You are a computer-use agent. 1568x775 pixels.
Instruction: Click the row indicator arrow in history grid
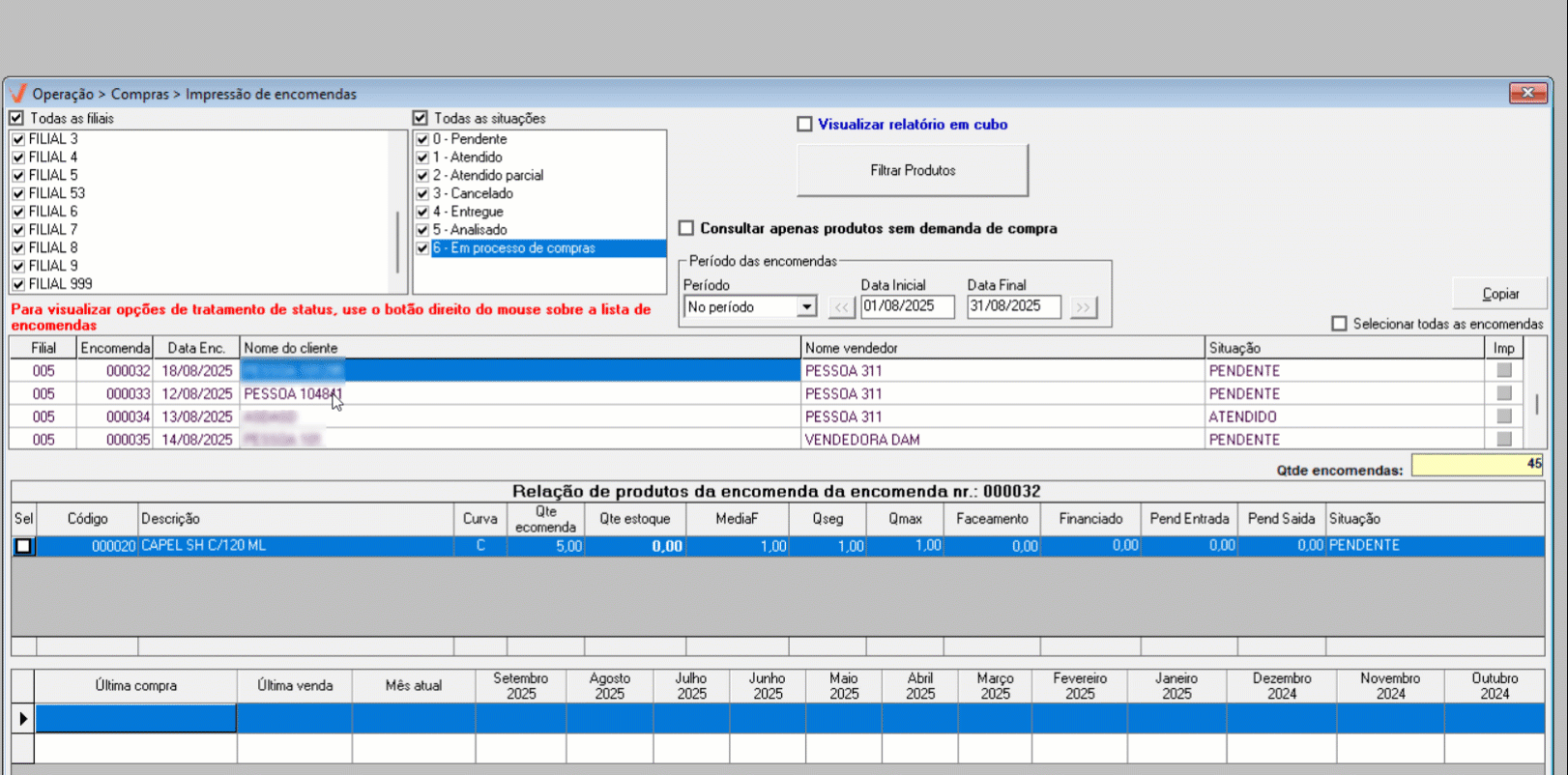23,718
